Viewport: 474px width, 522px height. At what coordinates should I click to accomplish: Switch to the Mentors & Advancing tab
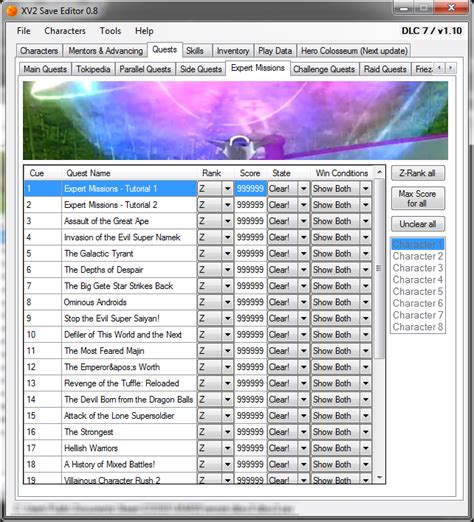(x=105, y=51)
